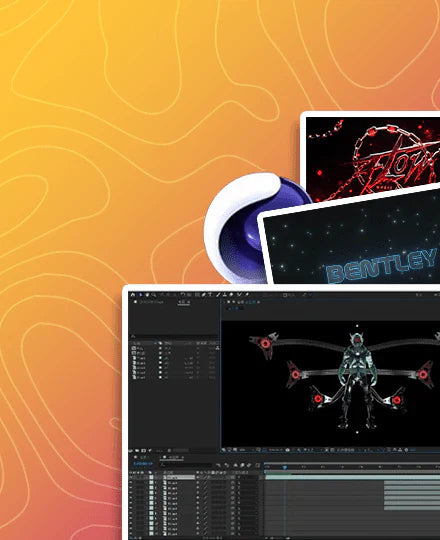Hide the topmost timeline layer's eye
Viewport: 440px width, 540px height.
click(x=130, y=477)
